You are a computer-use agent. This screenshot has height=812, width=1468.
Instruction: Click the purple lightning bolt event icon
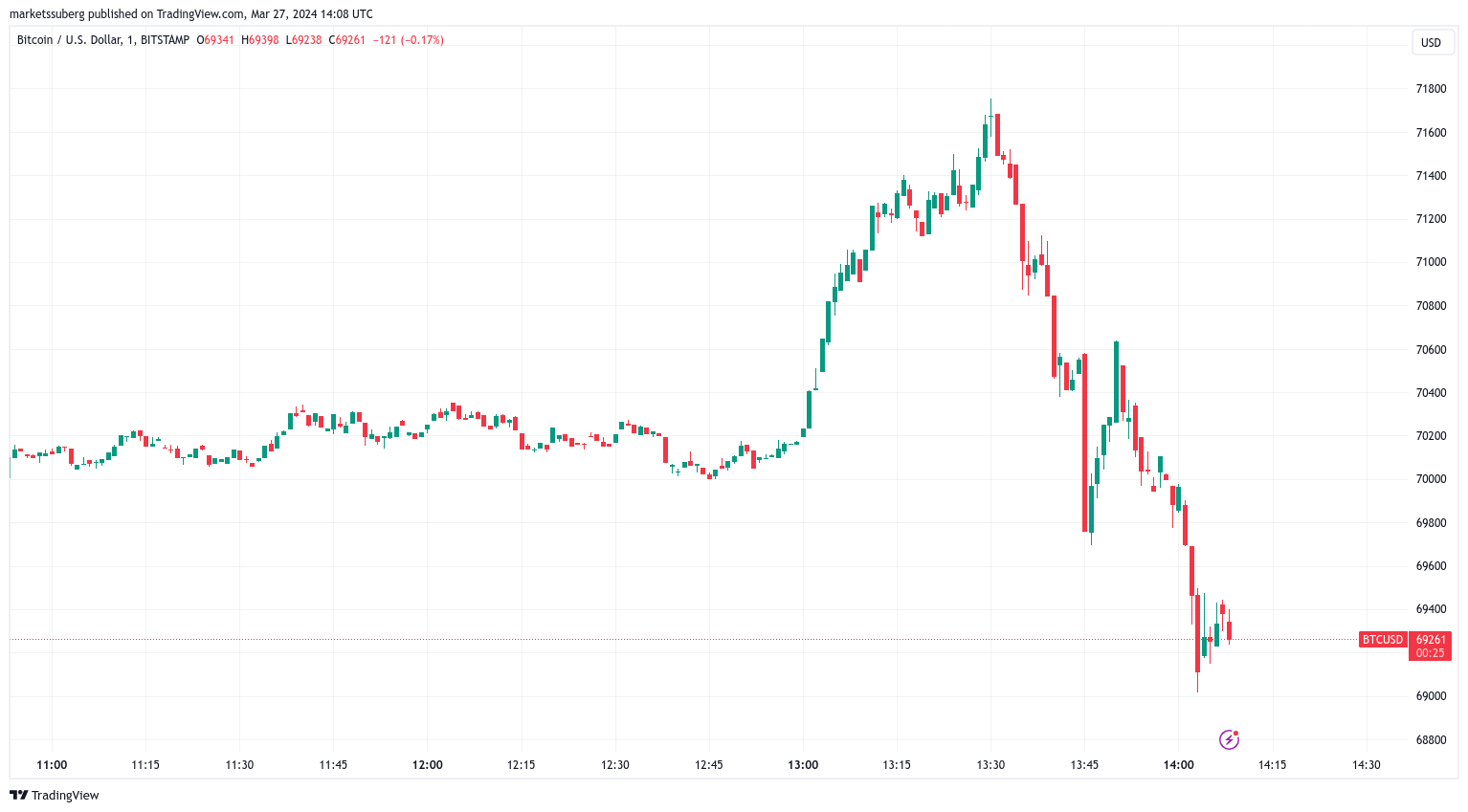click(x=1229, y=739)
